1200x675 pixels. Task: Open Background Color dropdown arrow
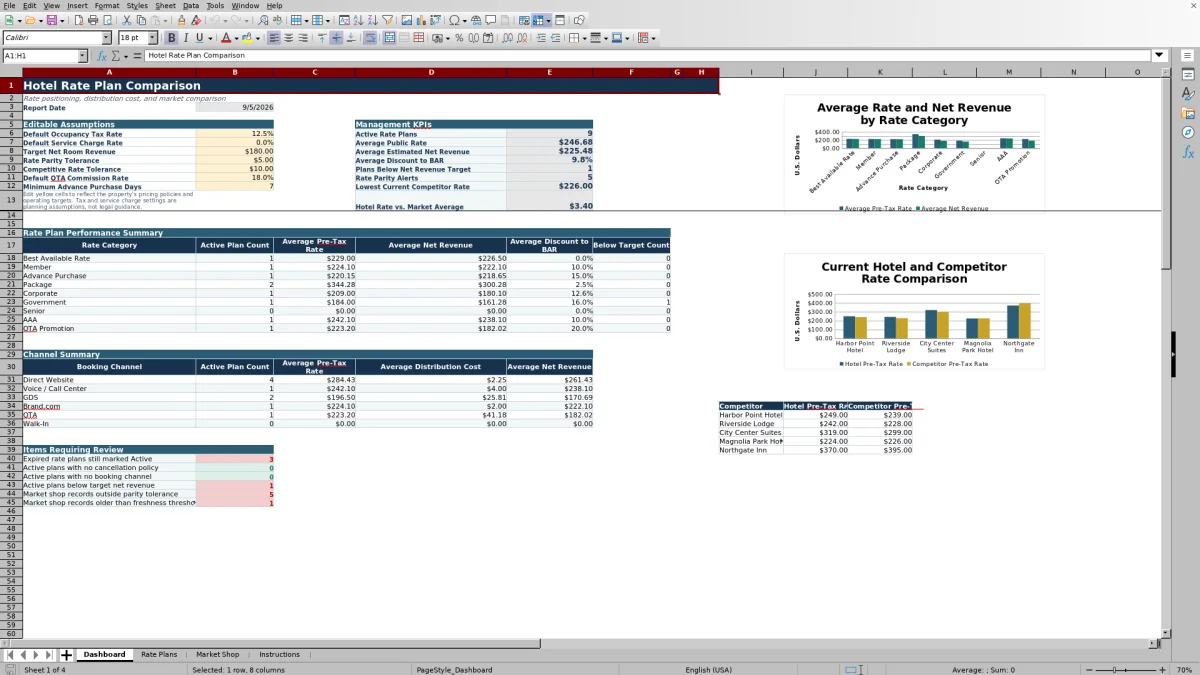click(x=258, y=38)
